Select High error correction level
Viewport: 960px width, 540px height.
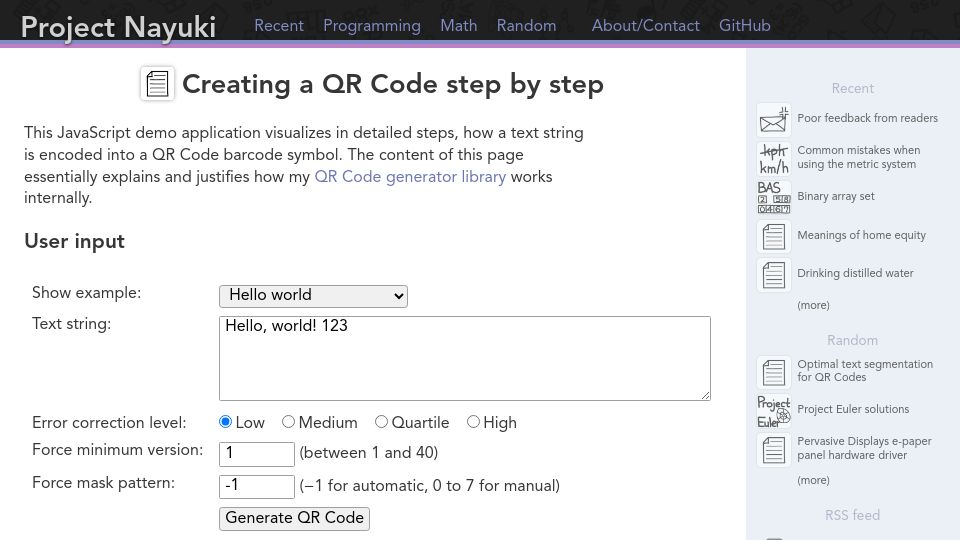pyautogui.click(x=473, y=422)
